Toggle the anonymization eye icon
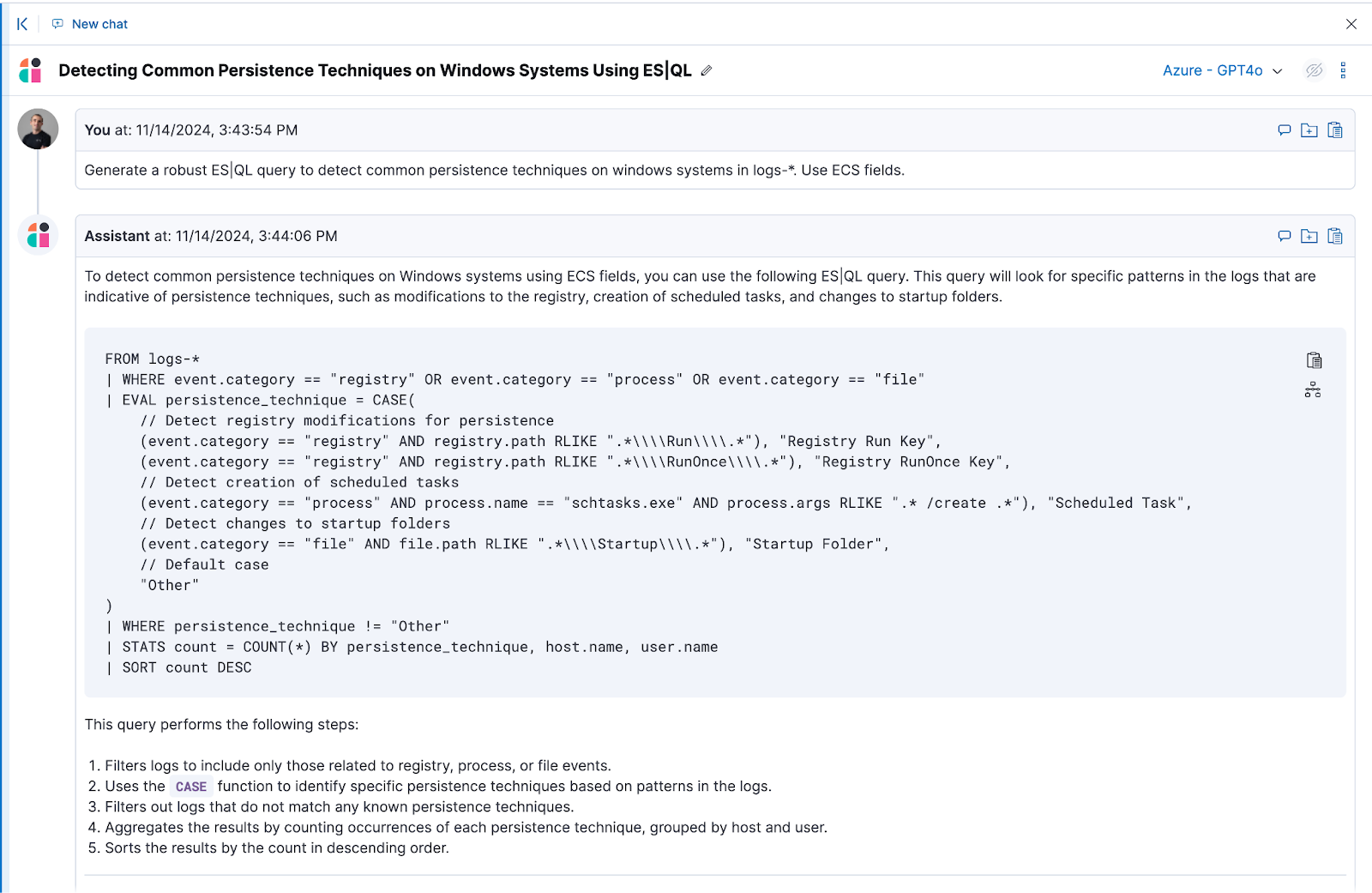 click(1314, 70)
